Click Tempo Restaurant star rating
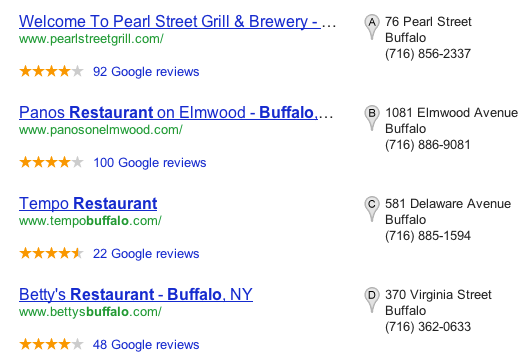 point(51,253)
